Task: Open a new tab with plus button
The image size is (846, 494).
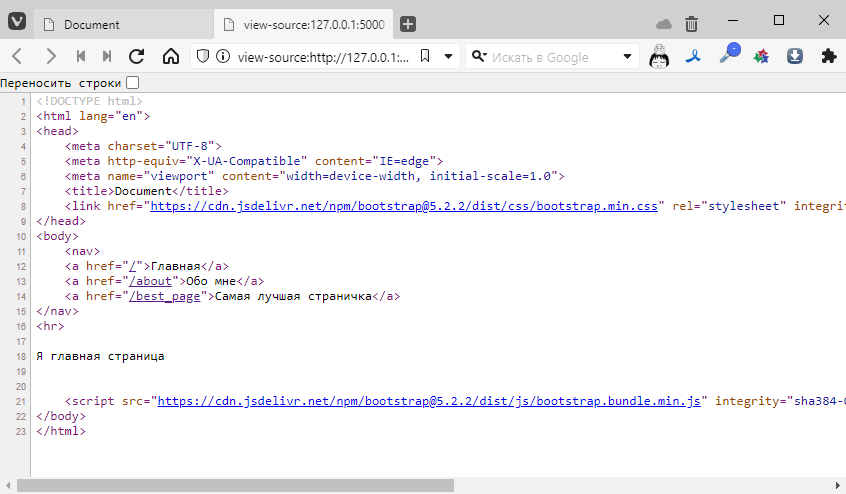Action: click(x=408, y=24)
